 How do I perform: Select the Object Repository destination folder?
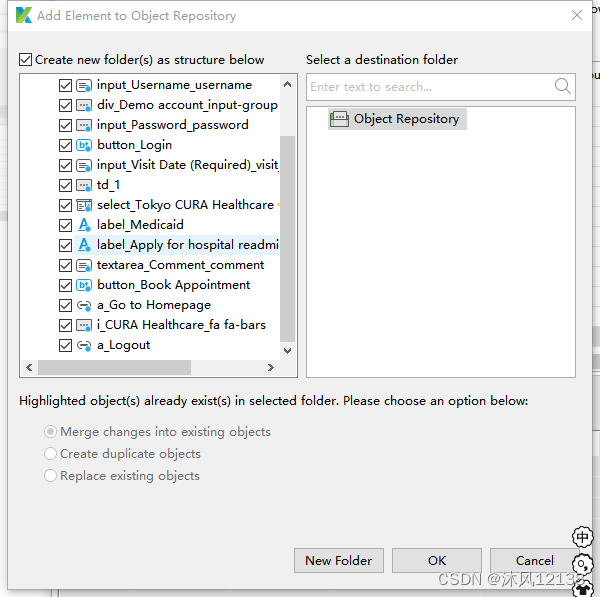(x=397, y=119)
